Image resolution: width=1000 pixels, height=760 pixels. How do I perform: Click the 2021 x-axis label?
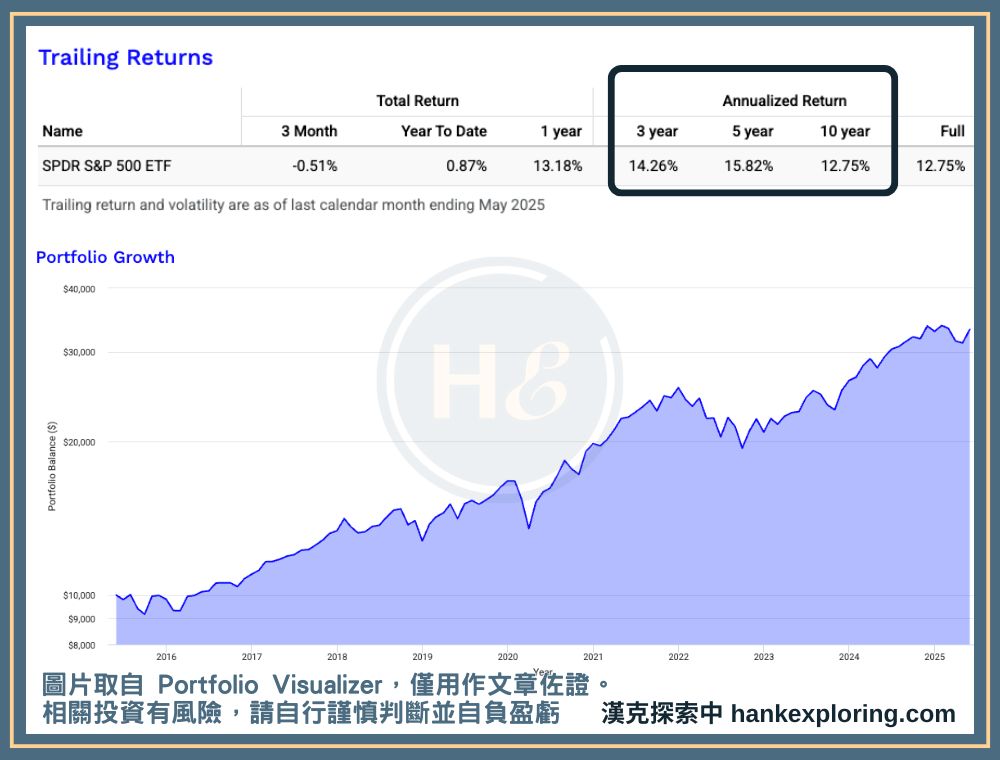[x=593, y=657]
